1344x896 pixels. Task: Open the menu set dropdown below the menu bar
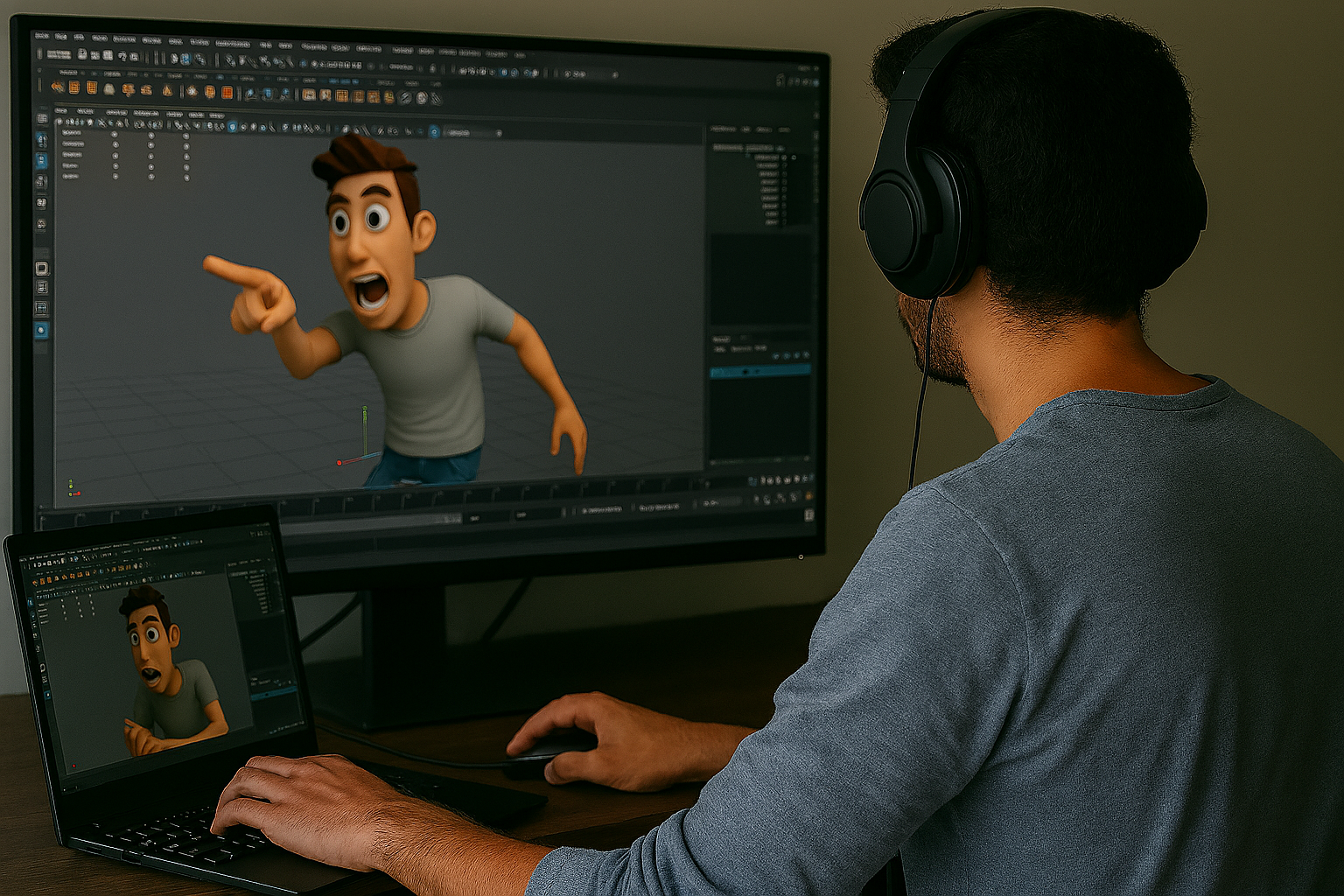pos(59,54)
